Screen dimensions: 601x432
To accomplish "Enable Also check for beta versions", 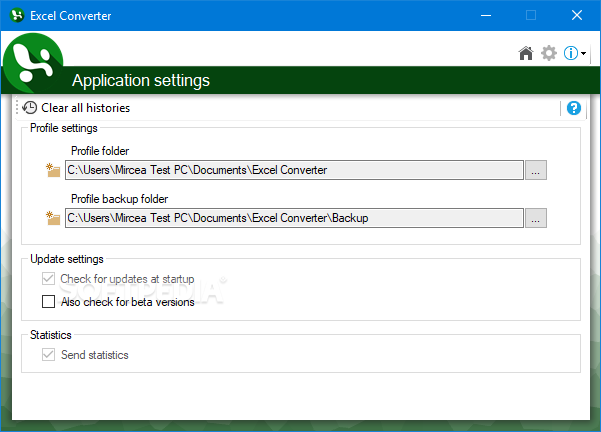I will point(48,302).
